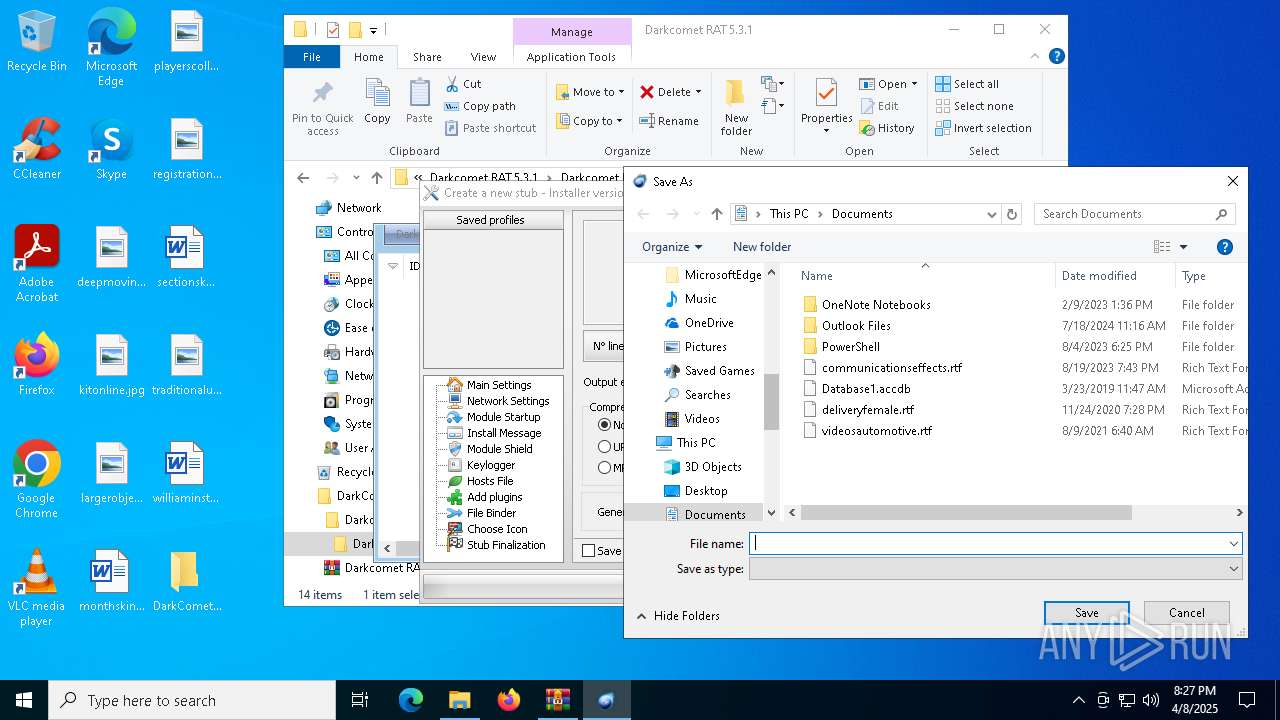Image resolution: width=1280 pixels, height=720 pixels.
Task: Switch to the View ribbon tab
Action: point(483,57)
